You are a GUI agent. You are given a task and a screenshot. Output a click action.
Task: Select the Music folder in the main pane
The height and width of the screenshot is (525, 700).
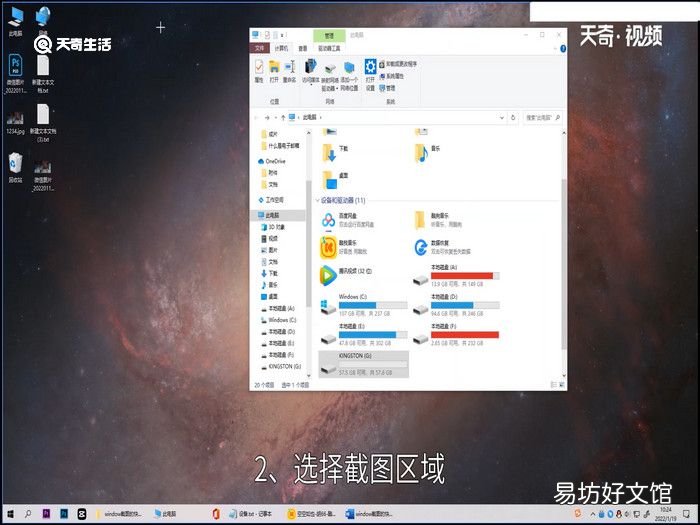pyautogui.click(x=428, y=152)
